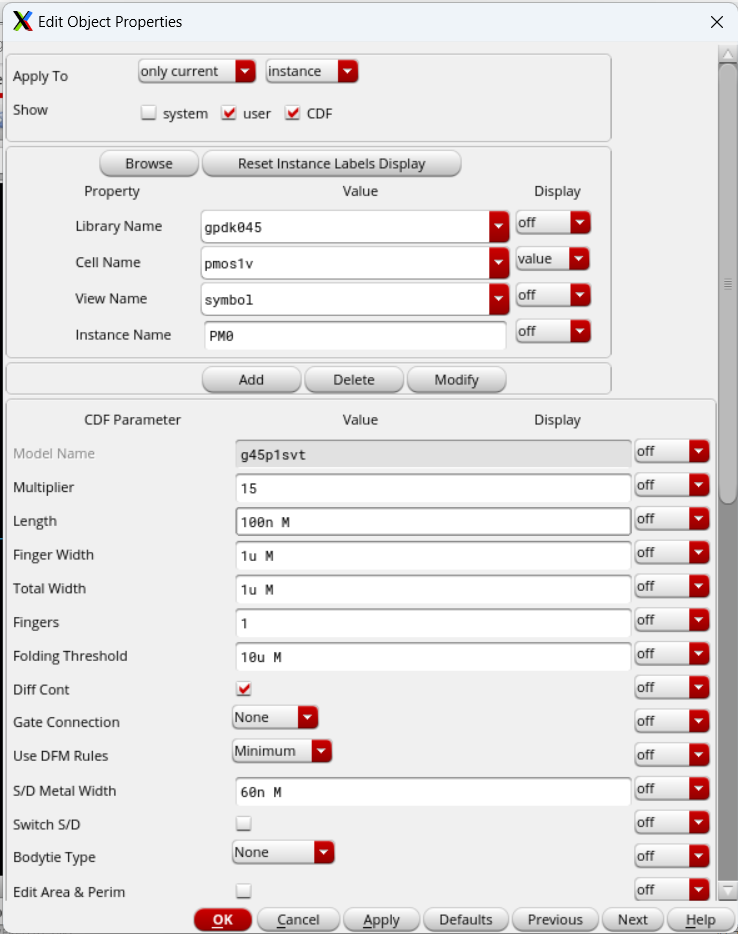Click the Next button
Image resolution: width=738 pixels, height=934 pixels.
coord(633,920)
